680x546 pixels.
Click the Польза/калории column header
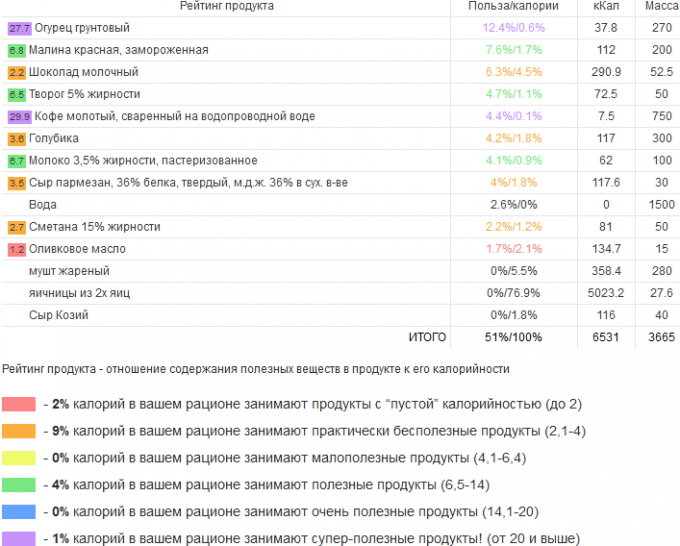pyautogui.click(x=514, y=7)
